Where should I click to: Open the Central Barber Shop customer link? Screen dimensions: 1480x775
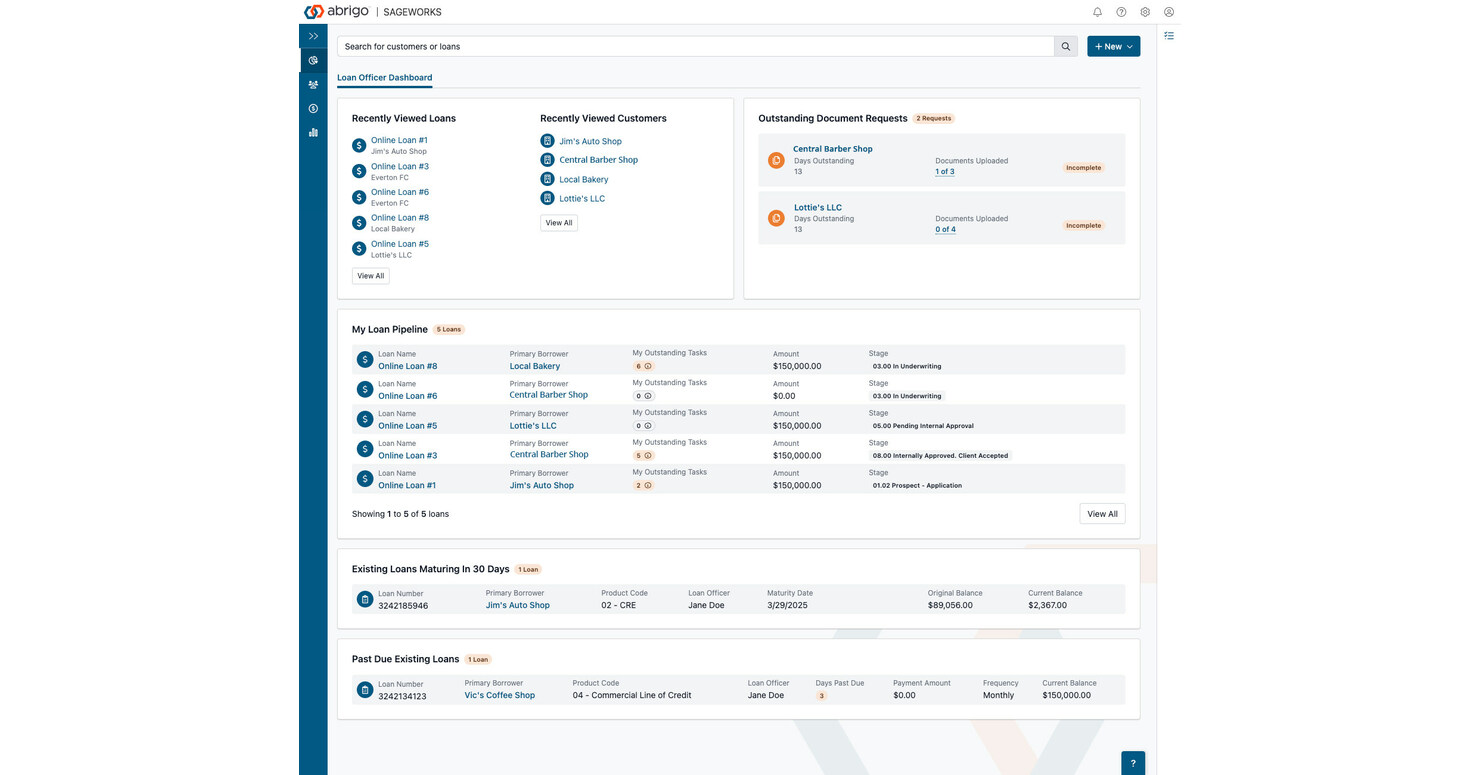[x=598, y=159]
